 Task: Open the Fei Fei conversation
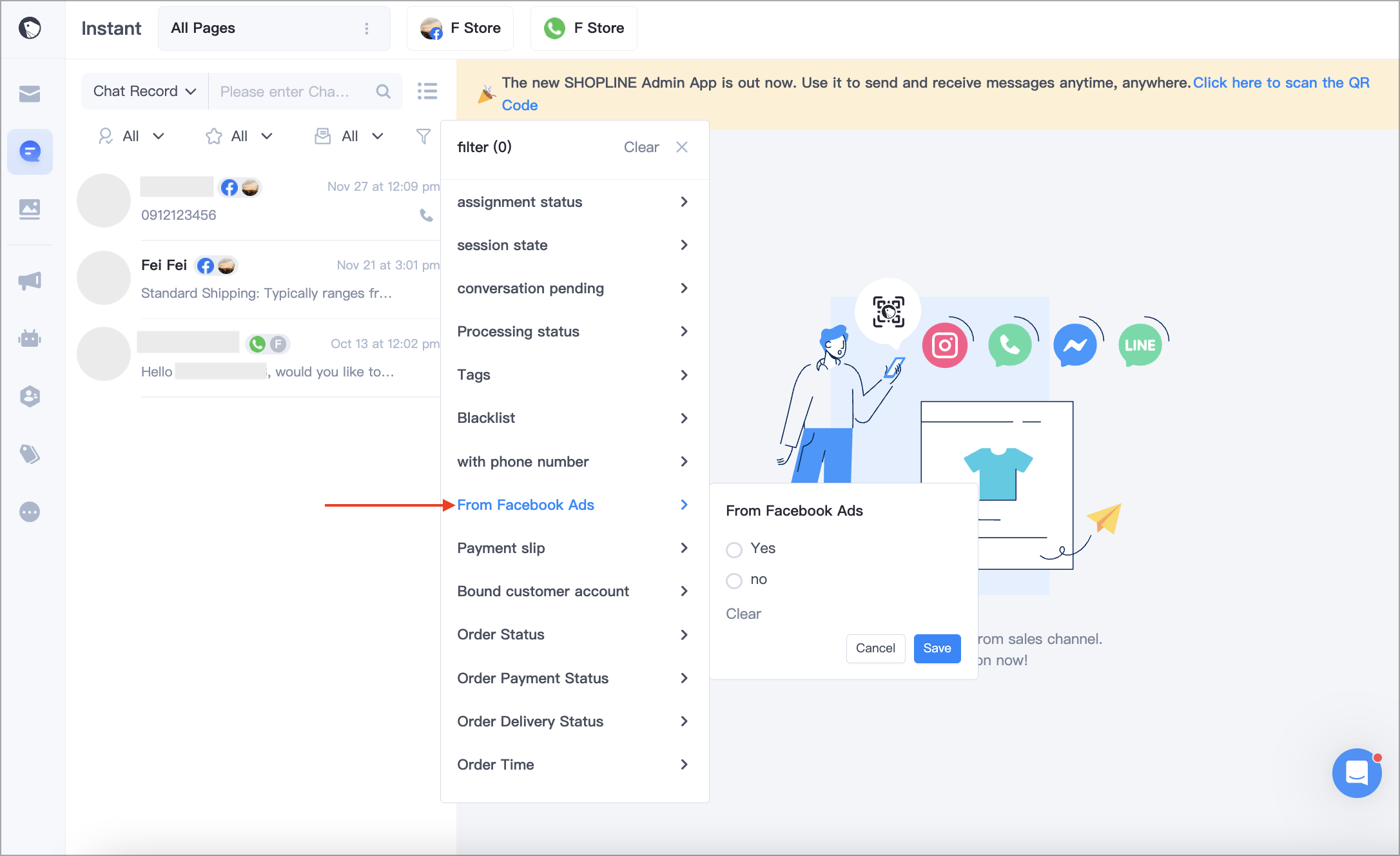coord(258,279)
